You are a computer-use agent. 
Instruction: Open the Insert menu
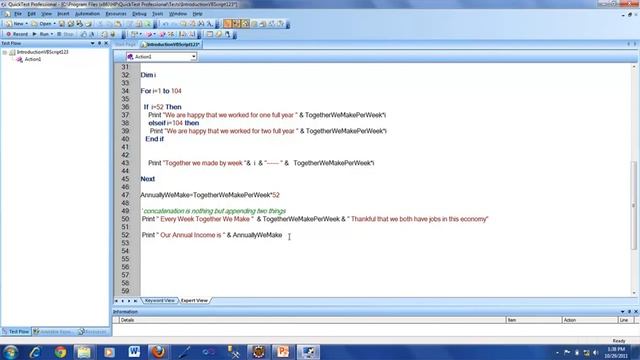coord(63,14)
